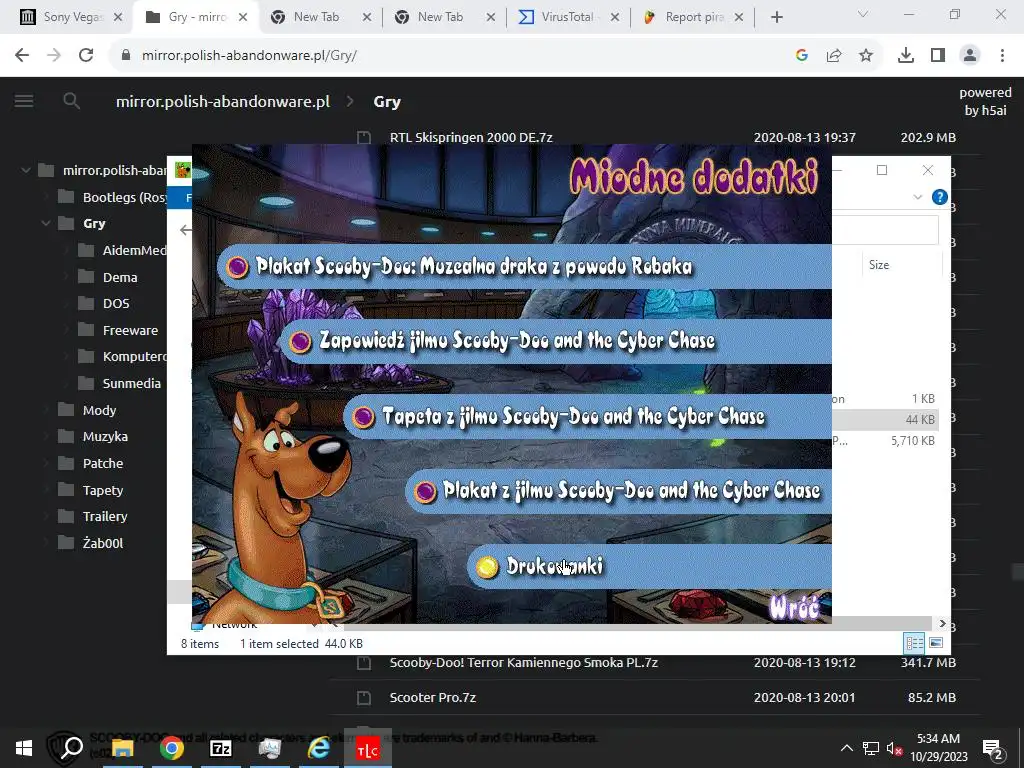The image size is (1024, 768).
Task: Open Chrome tab search dropdown chevron
Action: pyautogui.click(x=863, y=14)
